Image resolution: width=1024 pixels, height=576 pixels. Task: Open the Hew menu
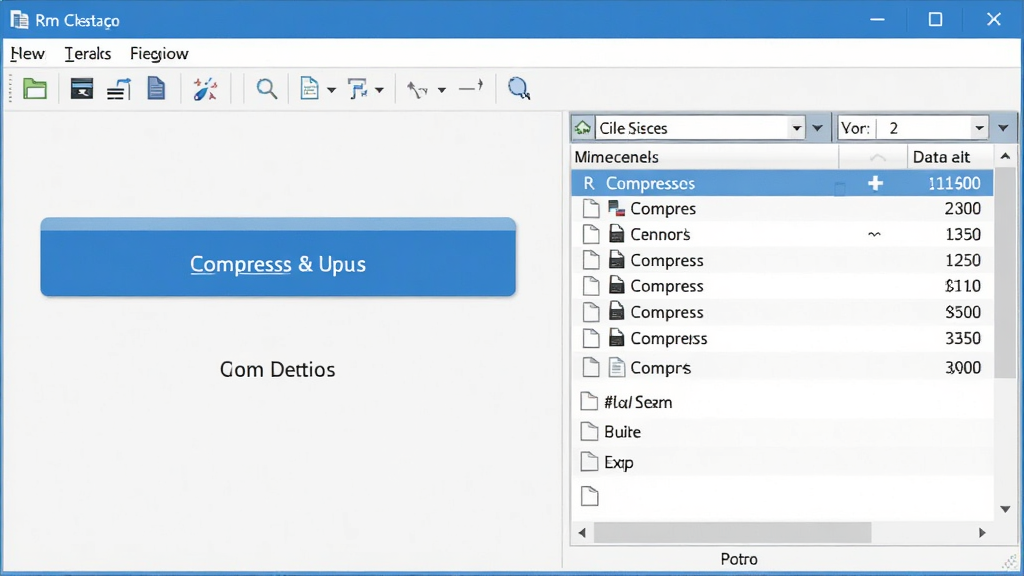click(x=27, y=54)
